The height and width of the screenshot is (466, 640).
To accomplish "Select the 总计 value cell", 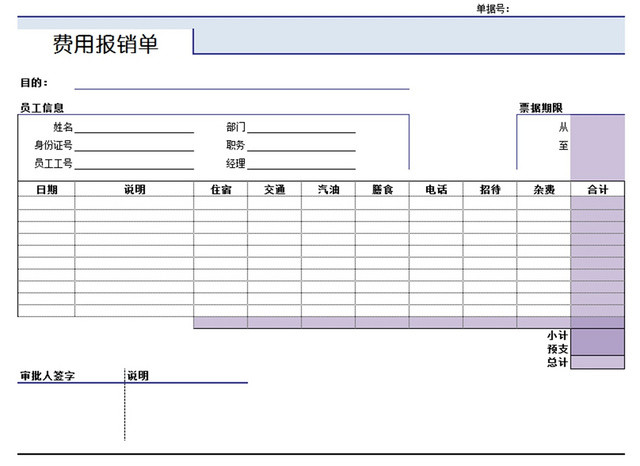I will click(x=597, y=362).
